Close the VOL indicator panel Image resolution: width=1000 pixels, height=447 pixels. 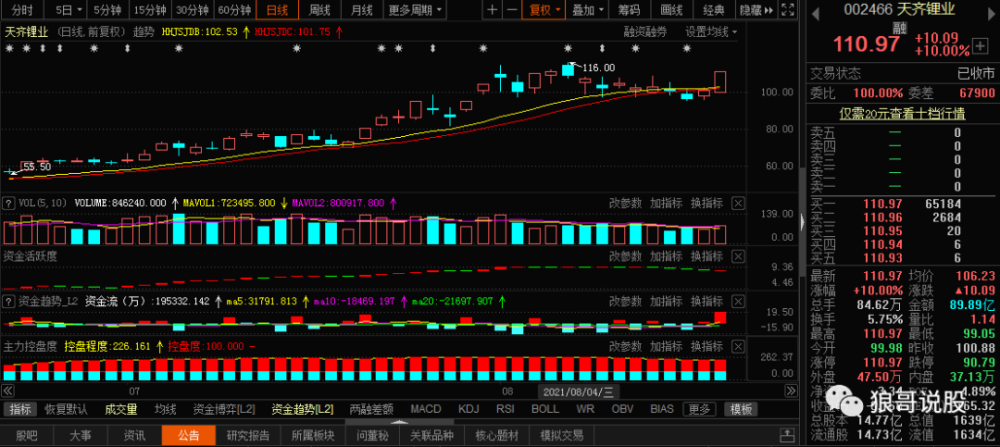point(737,203)
